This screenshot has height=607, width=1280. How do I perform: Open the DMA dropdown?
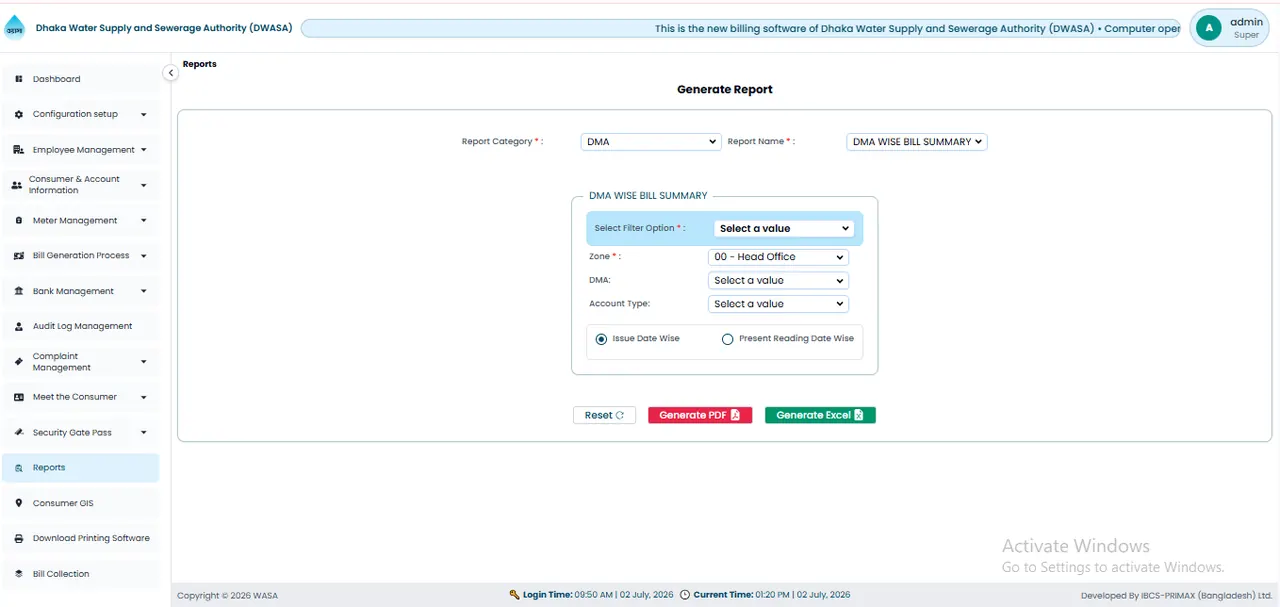(x=778, y=281)
